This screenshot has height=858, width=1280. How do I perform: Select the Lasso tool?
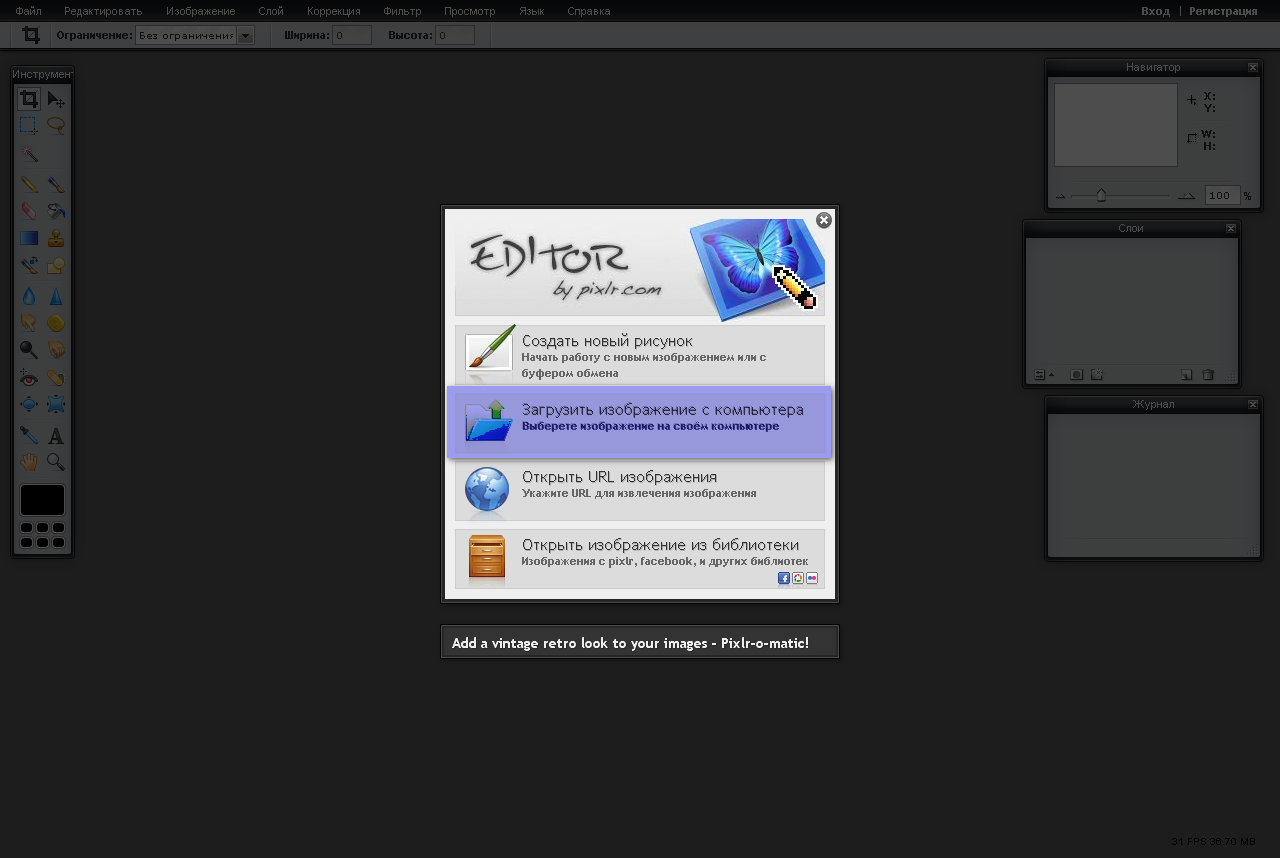click(x=56, y=126)
